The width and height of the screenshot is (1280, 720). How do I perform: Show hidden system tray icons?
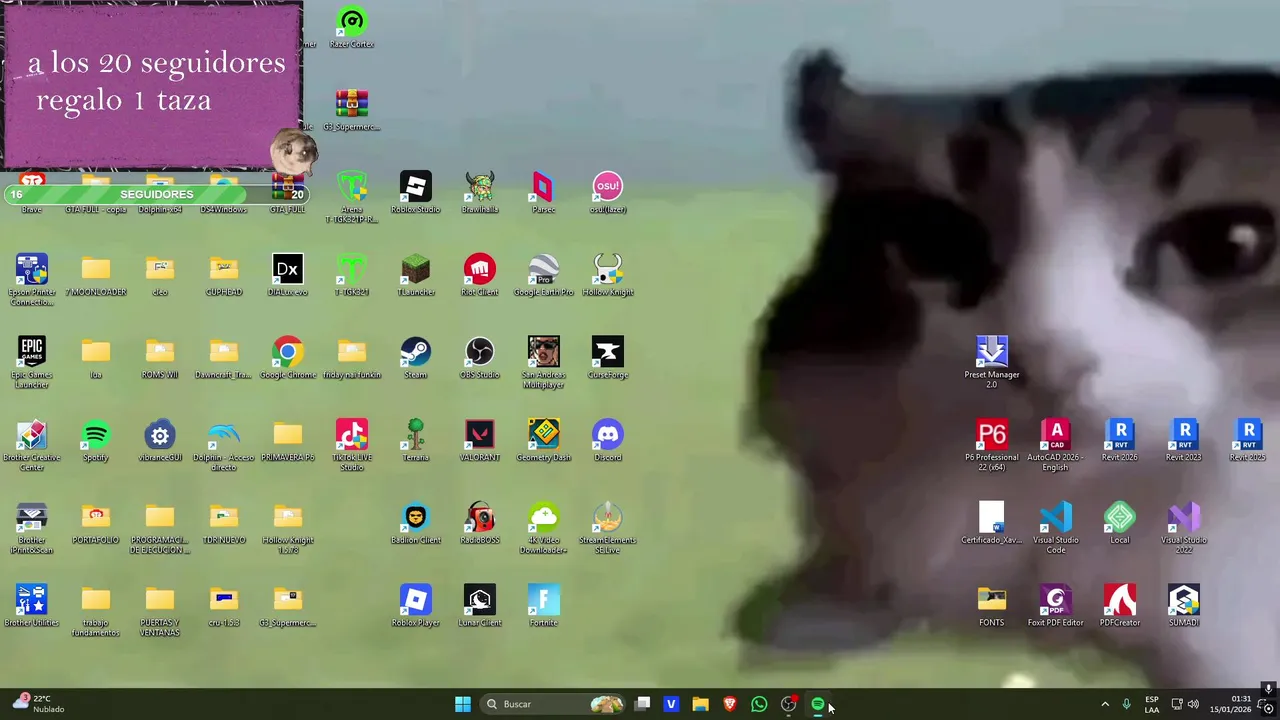point(1105,704)
